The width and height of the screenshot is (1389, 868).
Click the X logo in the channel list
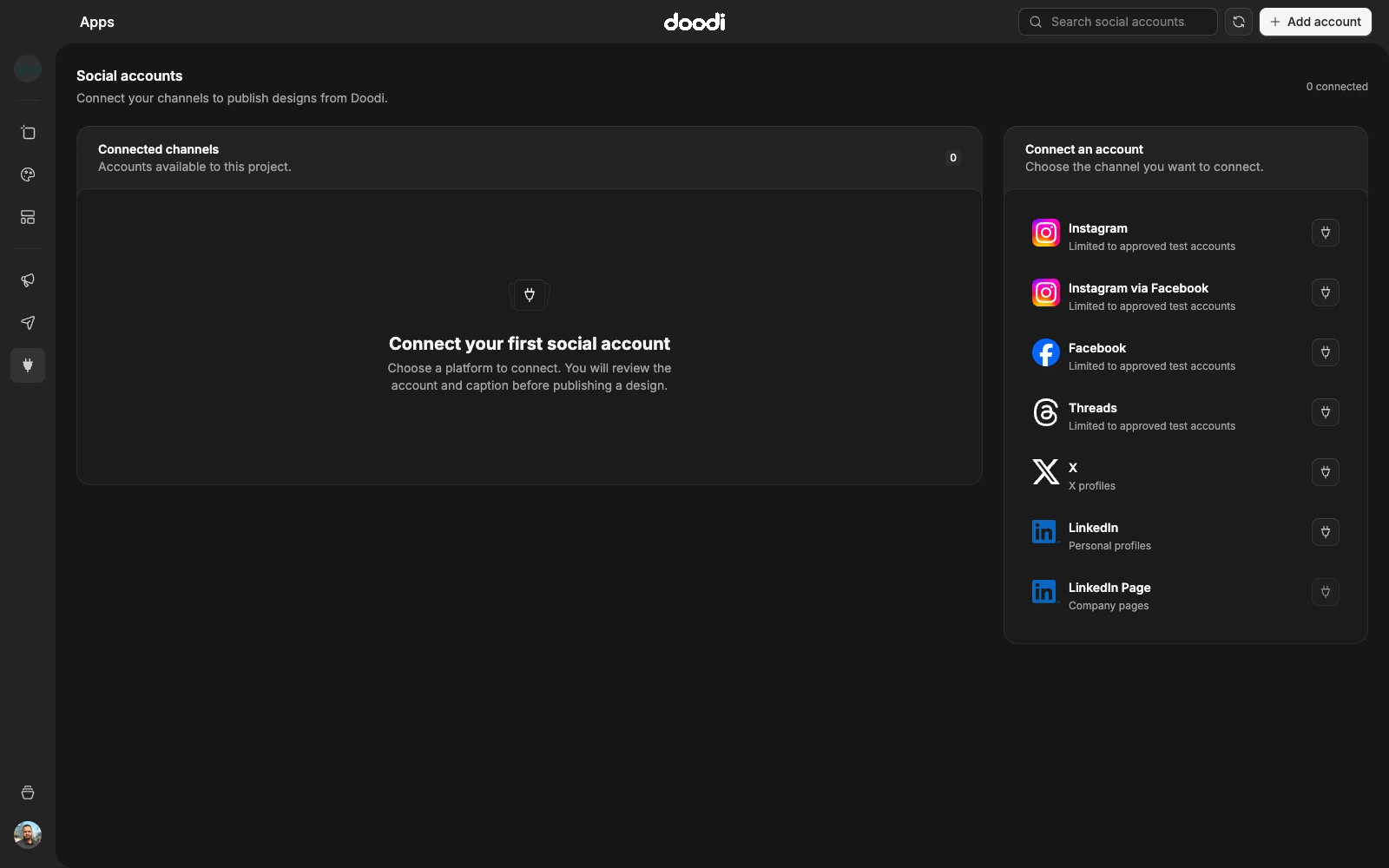point(1046,472)
